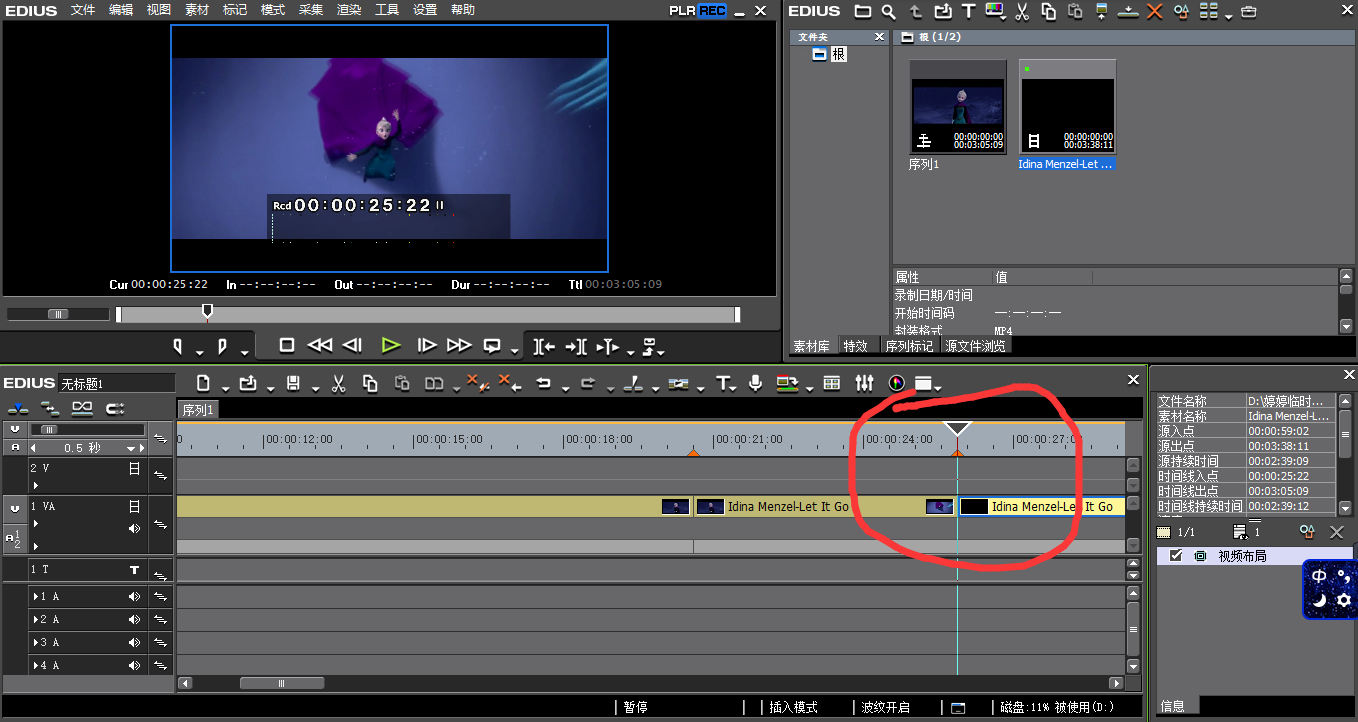Toggle Group/Link mode icon
This screenshot has height=722, width=1358.
(x=82, y=408)
